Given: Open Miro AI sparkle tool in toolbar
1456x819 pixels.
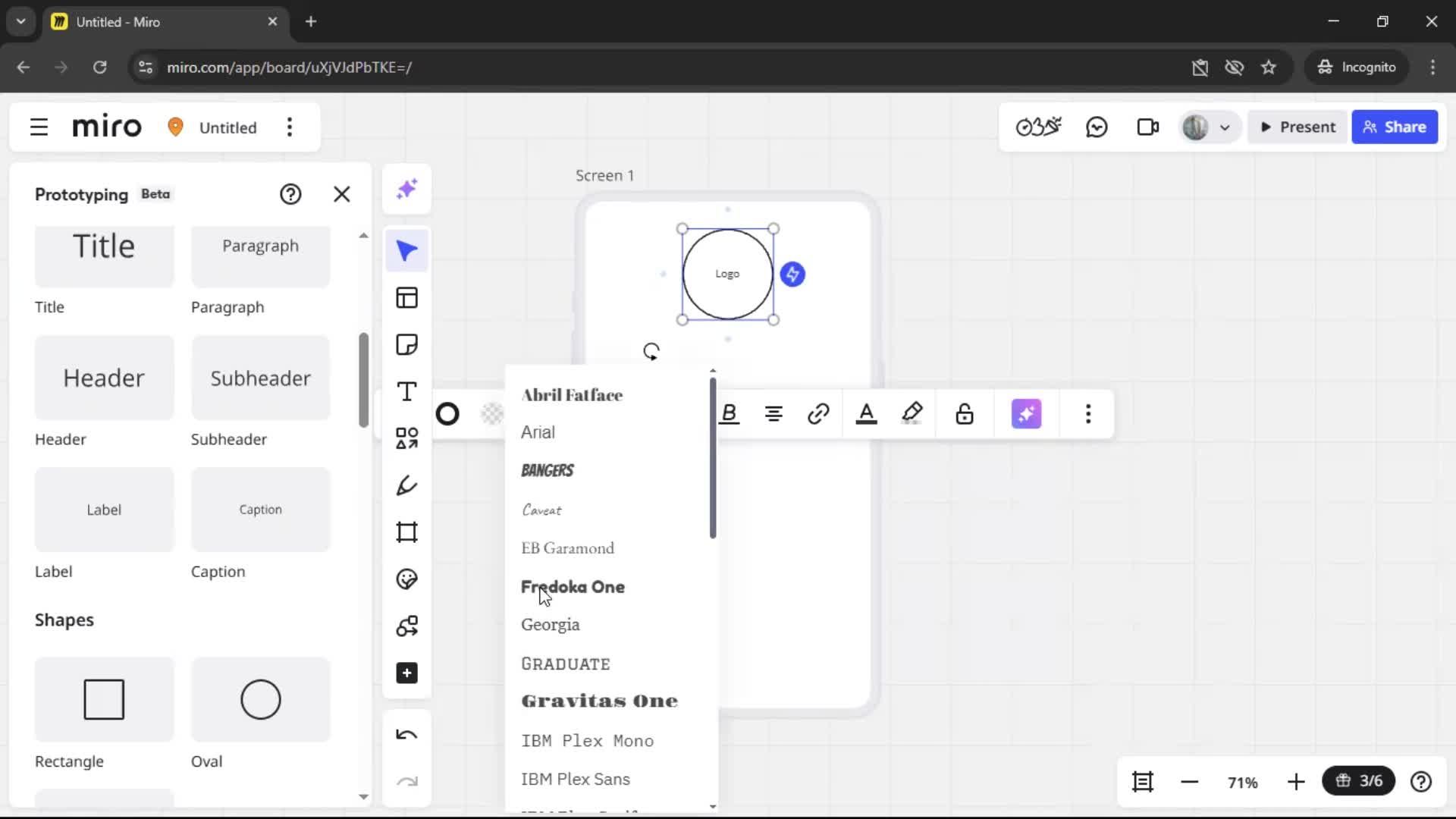Looking at the screenshot, I should (x=407, y=189).
